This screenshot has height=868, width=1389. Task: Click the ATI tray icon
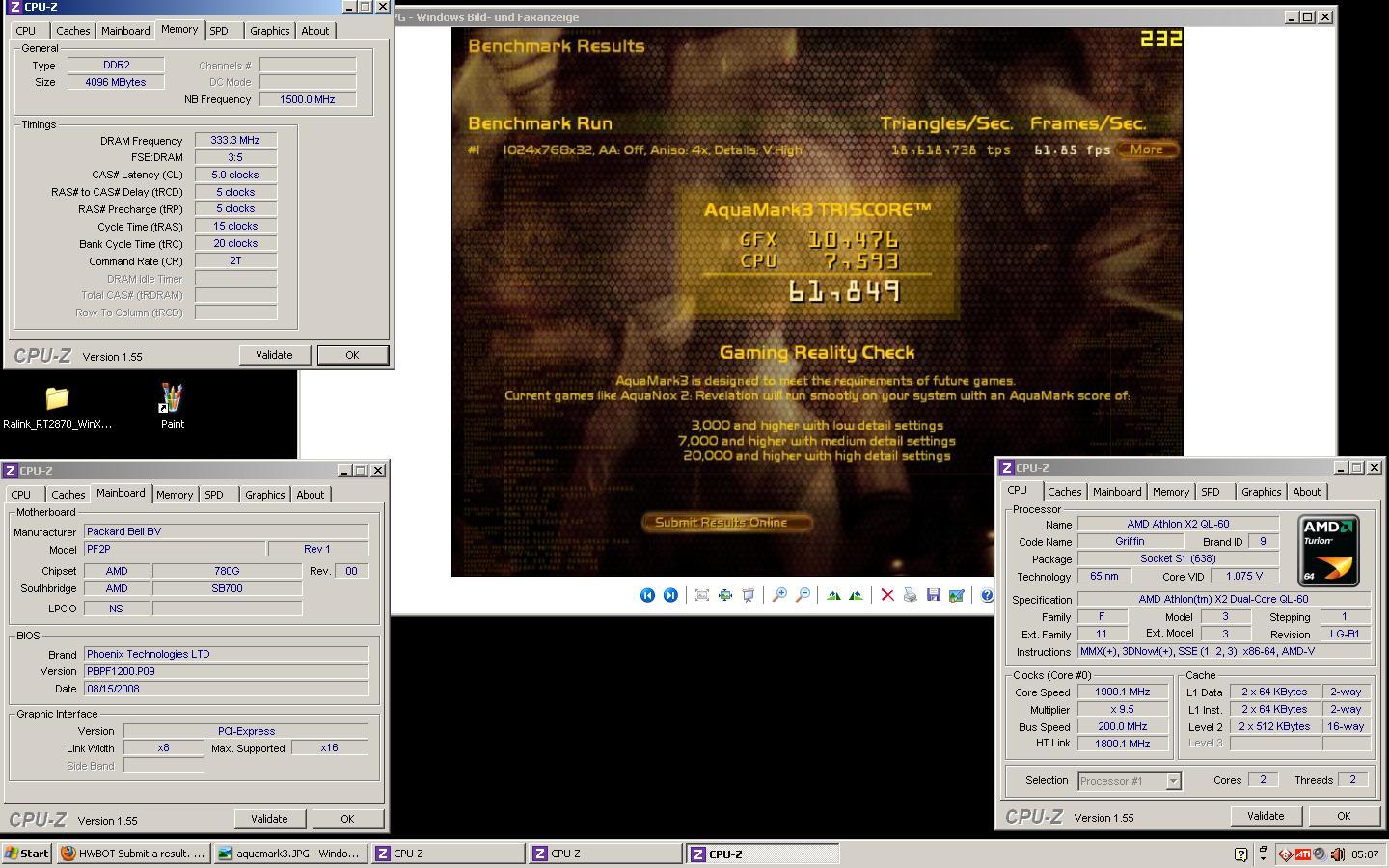click(x=1302, y=854)
